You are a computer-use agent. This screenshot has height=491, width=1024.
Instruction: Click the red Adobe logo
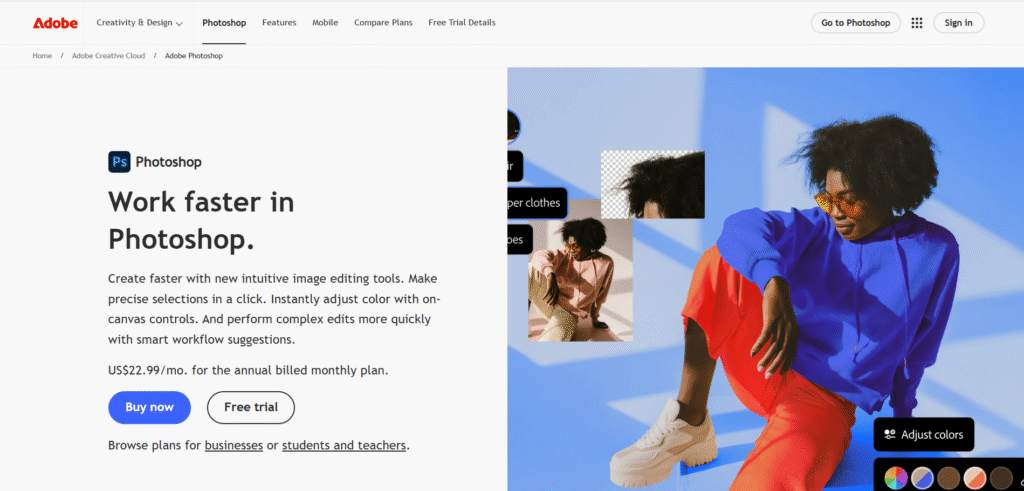point(55,23)
